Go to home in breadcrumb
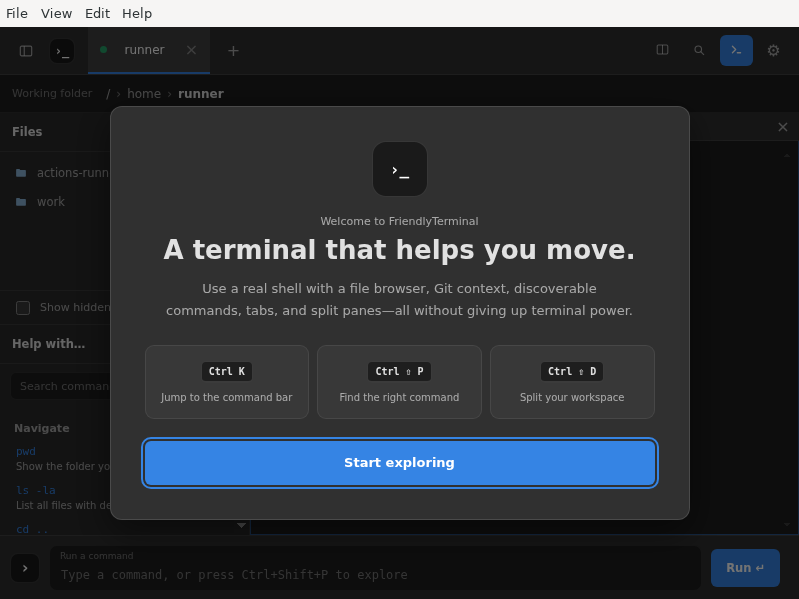This screenshot has width=799, height=599. coord(144,94)
